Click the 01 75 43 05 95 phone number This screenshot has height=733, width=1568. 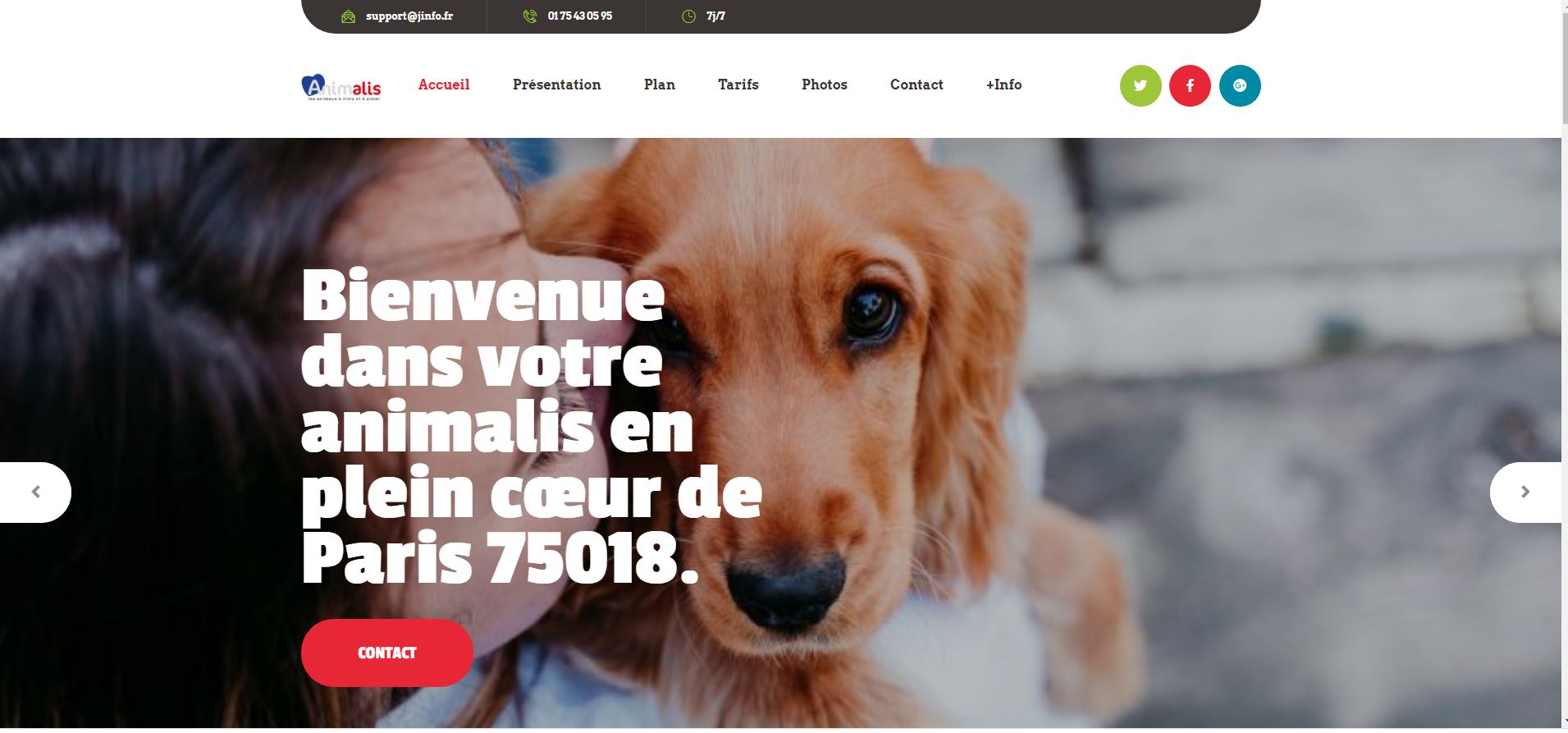[x=580, y=16]
